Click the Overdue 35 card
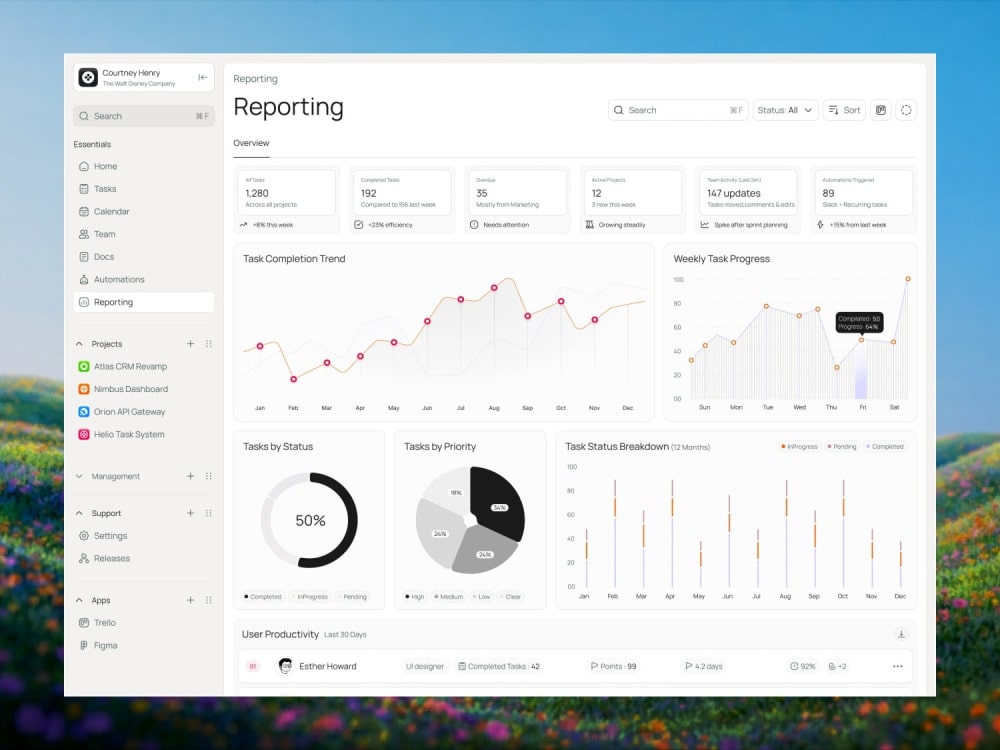Viewport: 1000px width, 750px height. 518,200
